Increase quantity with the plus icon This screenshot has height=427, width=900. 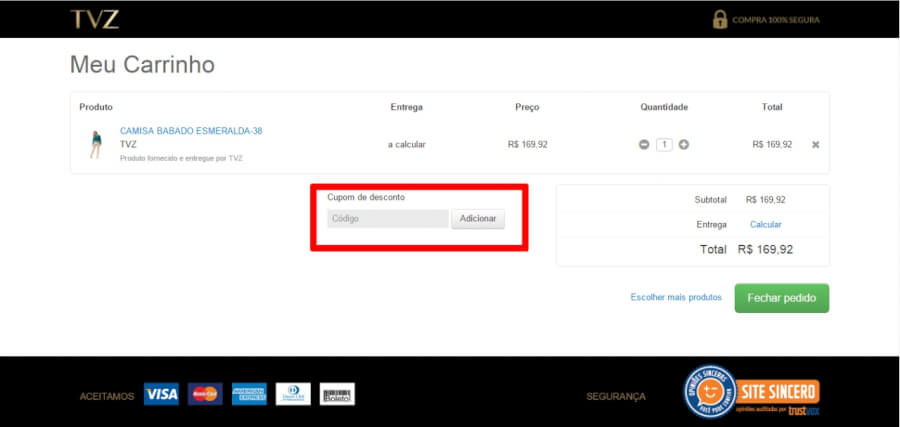click(684, 145)
